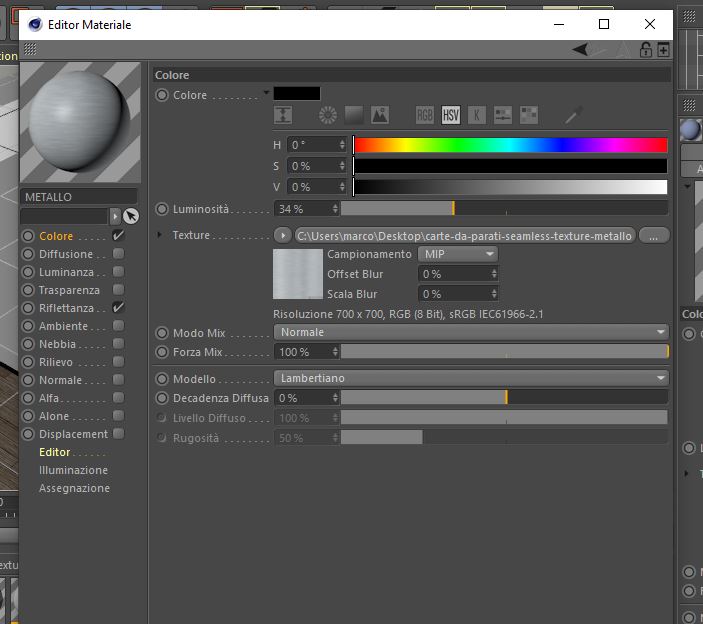The width and height of the screenshot is (703, 624).
Task: Click the grip dots icon in editor toolbar
Action: pos(30,48)
